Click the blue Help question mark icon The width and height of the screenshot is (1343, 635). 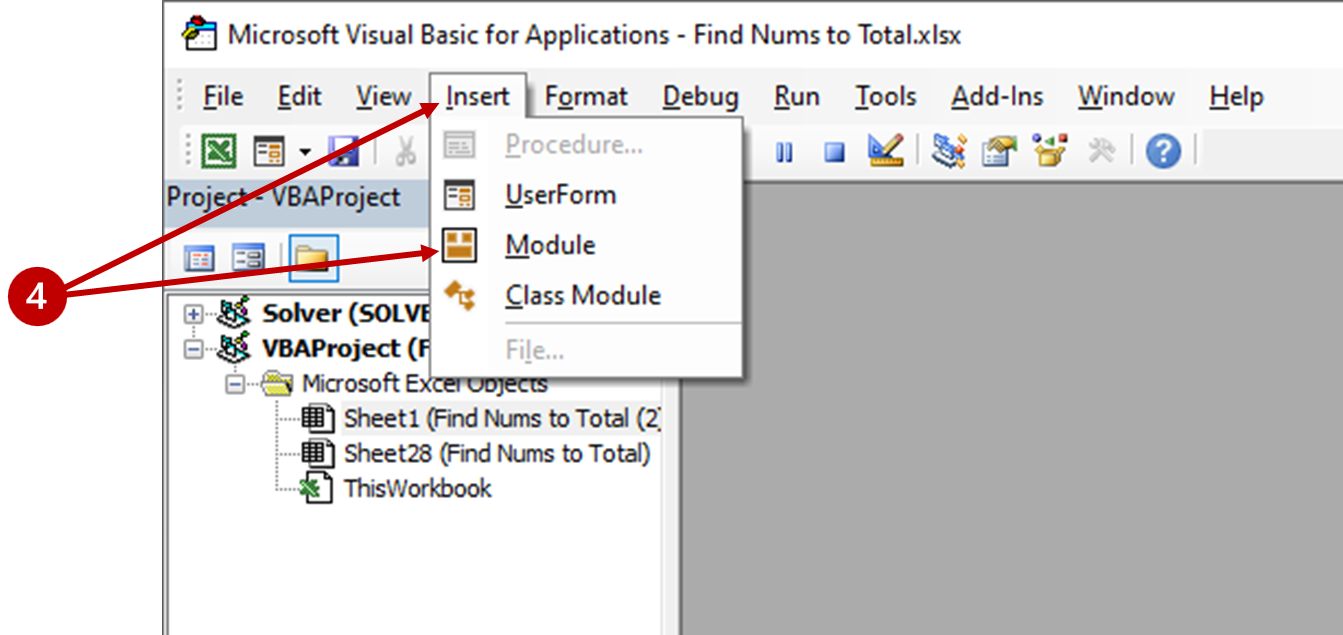(1163, 152)
